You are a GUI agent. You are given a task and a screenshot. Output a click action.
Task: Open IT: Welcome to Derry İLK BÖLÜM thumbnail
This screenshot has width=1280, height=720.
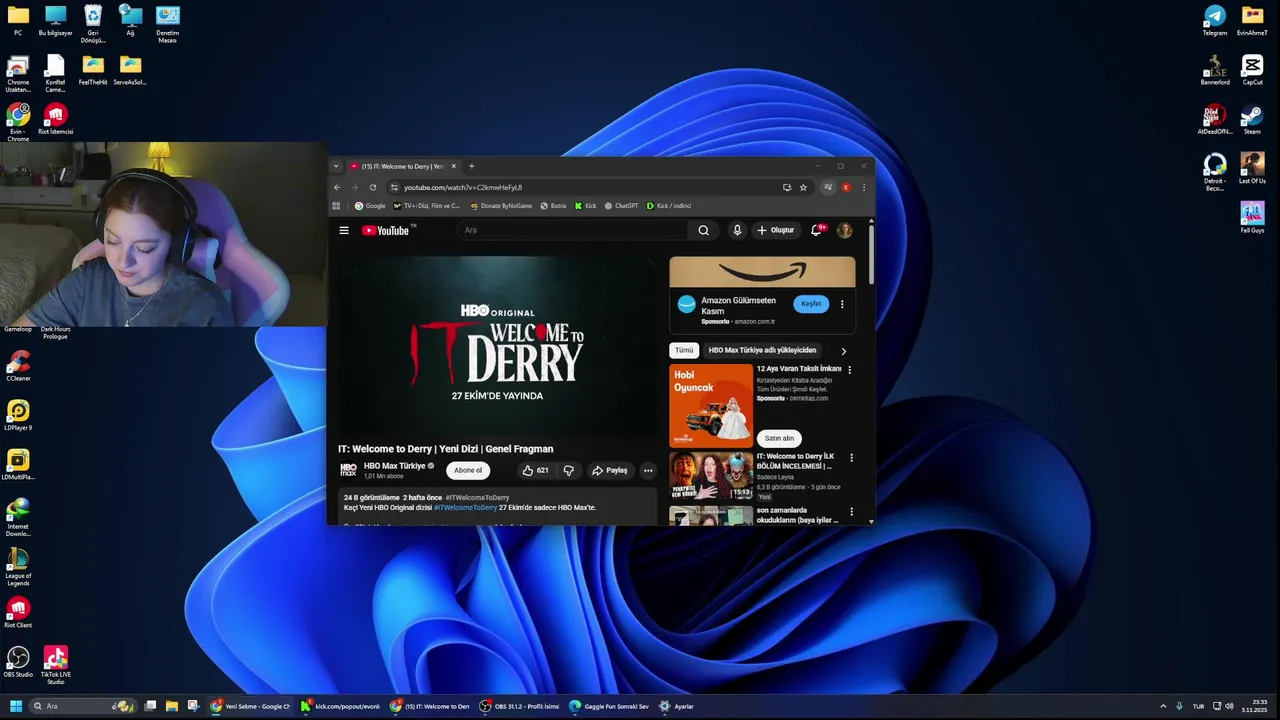[711, 476]
